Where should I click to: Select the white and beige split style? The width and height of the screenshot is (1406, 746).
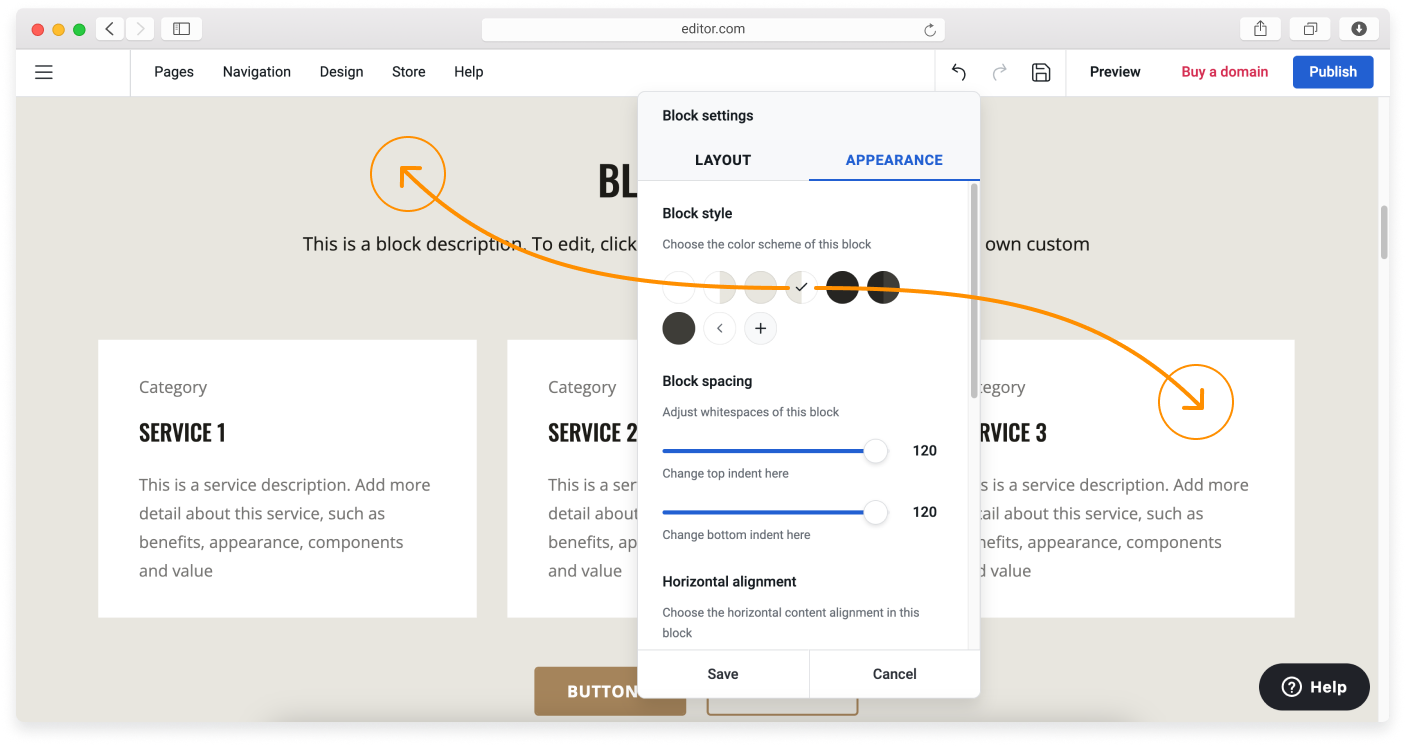(720, 287)
